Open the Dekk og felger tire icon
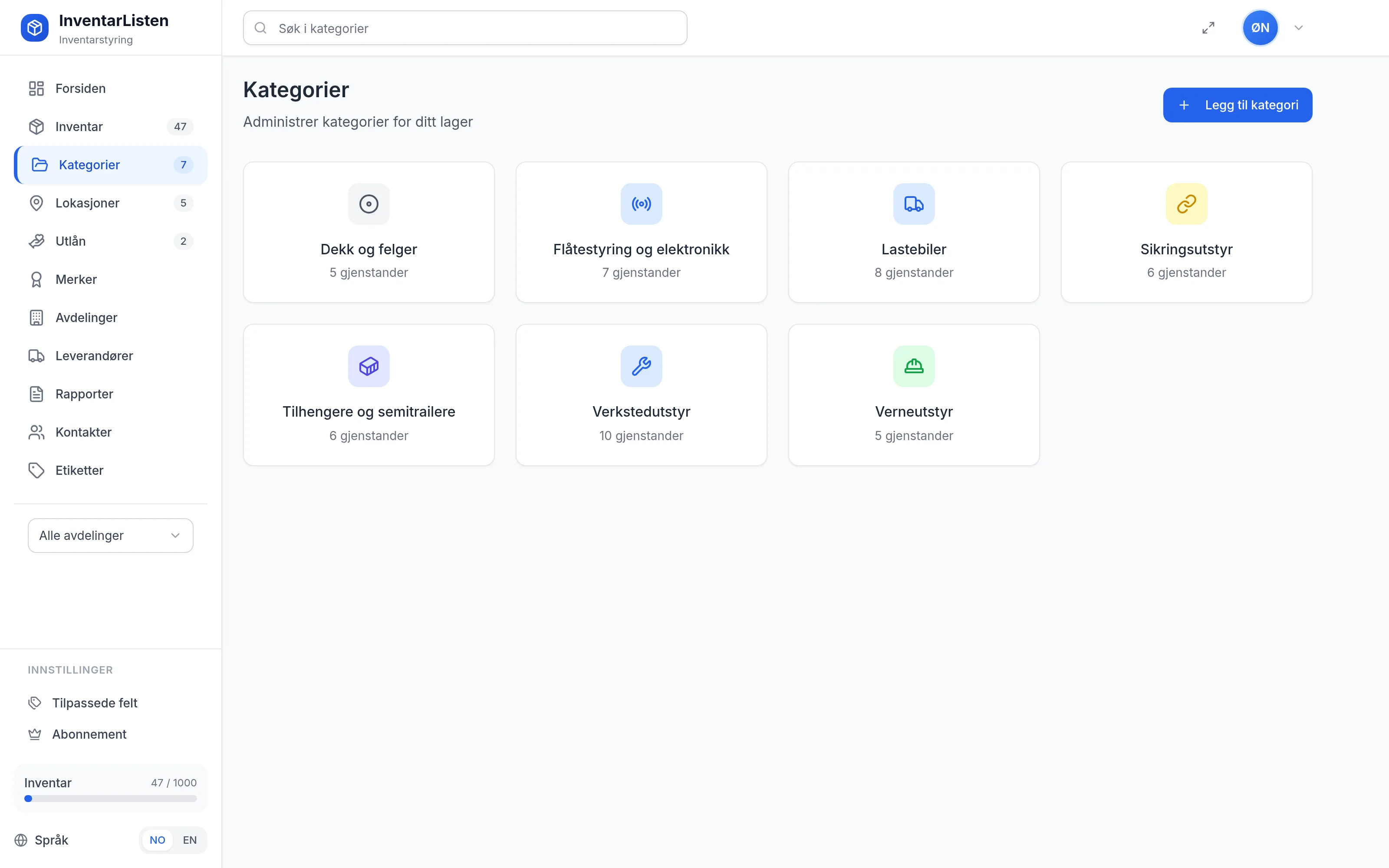 coord(369,204)
